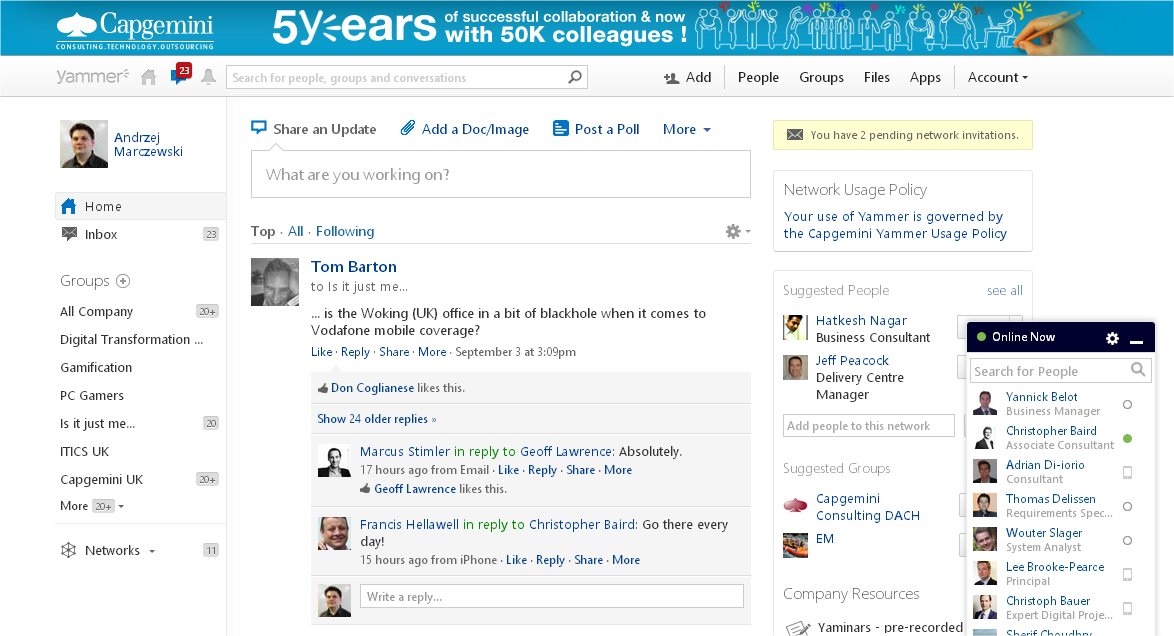Screen dimensions: 1174x636
Task: Click Show 24 older replies
Action: (x=377, y=418)
